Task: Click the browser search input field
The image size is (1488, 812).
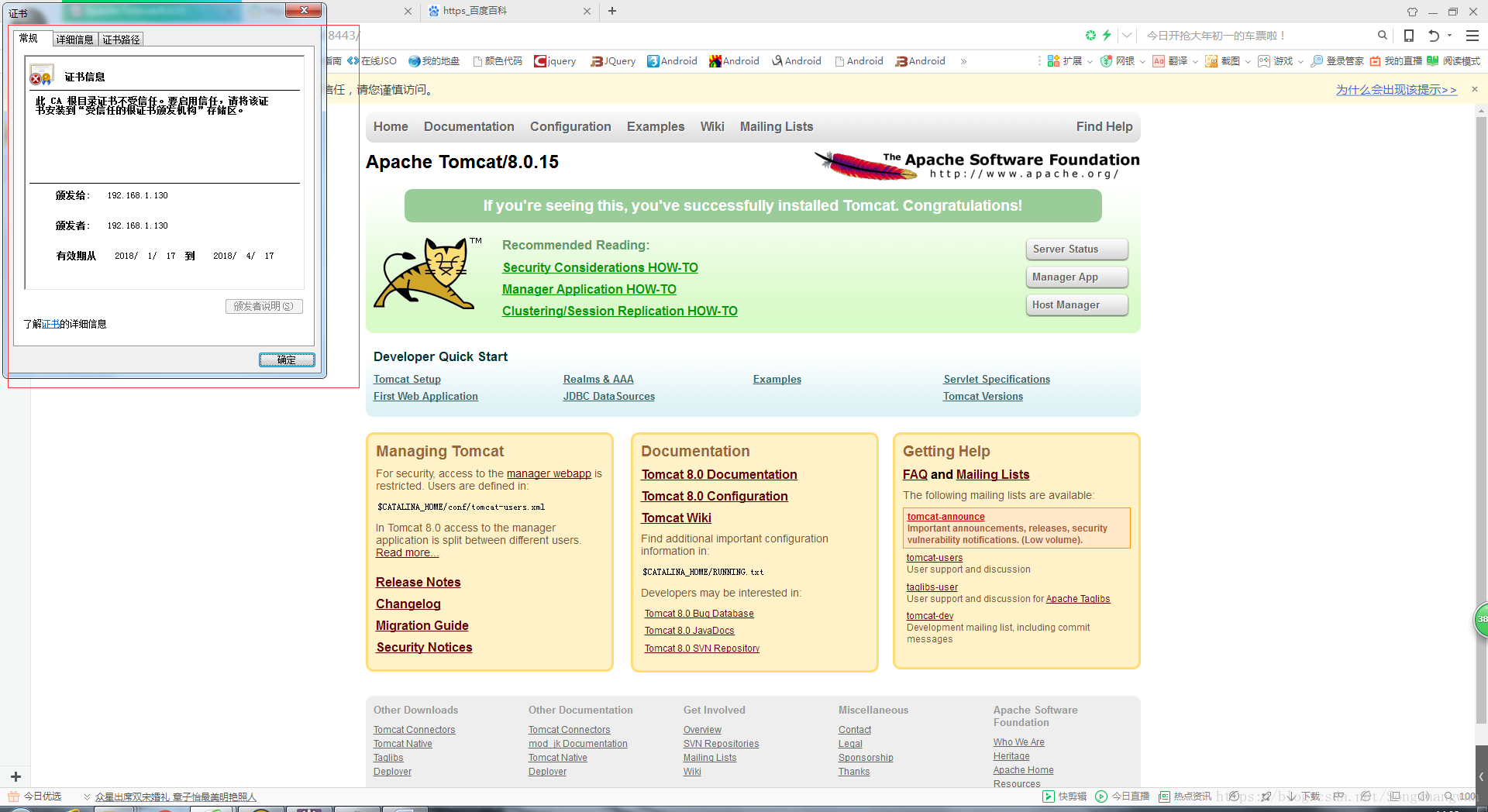Action: [1255, 36]
